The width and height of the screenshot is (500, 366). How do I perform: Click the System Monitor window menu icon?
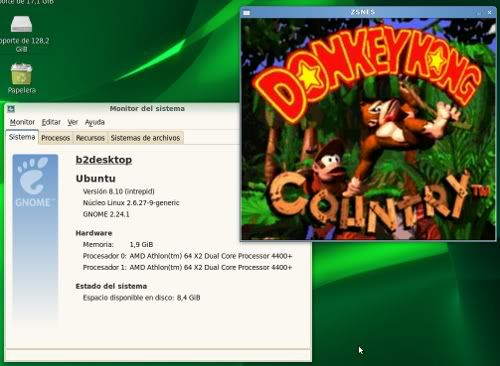(11, 108)
